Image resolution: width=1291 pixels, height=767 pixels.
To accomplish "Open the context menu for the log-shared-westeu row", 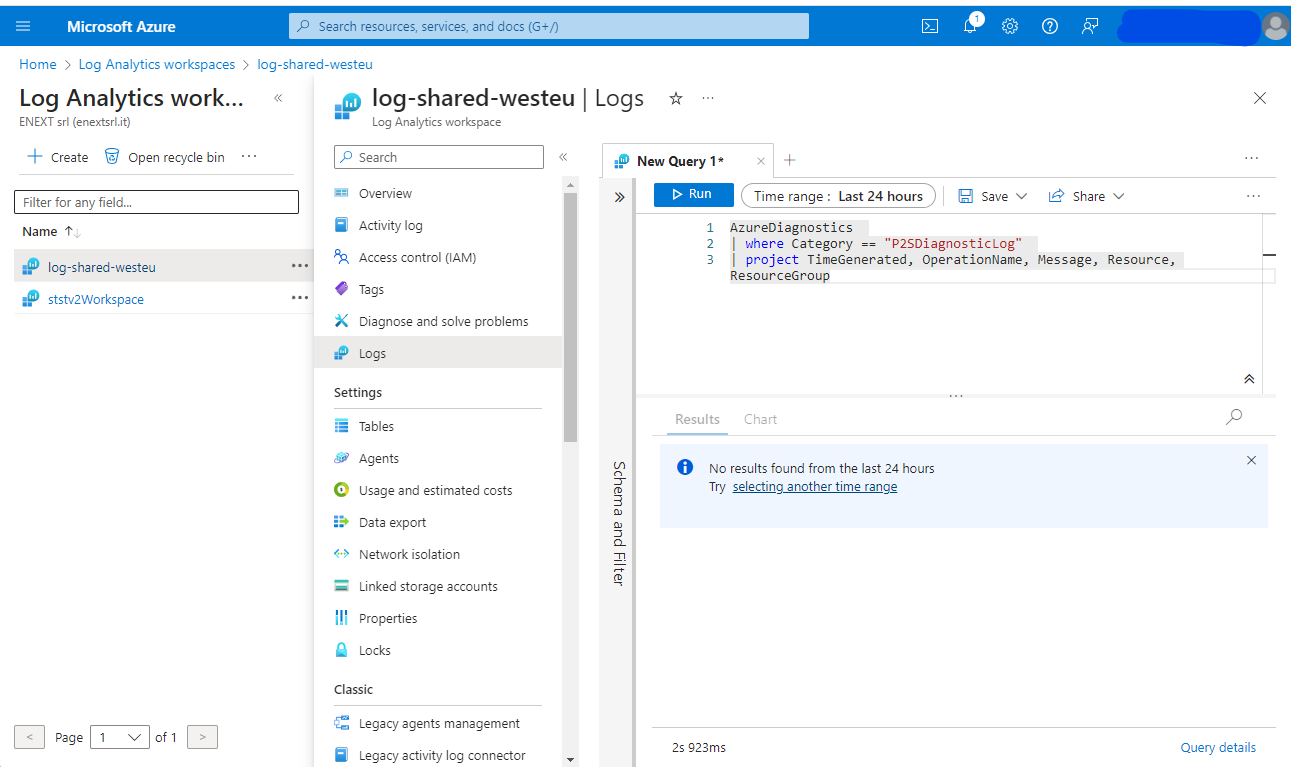I will point(299,266).
